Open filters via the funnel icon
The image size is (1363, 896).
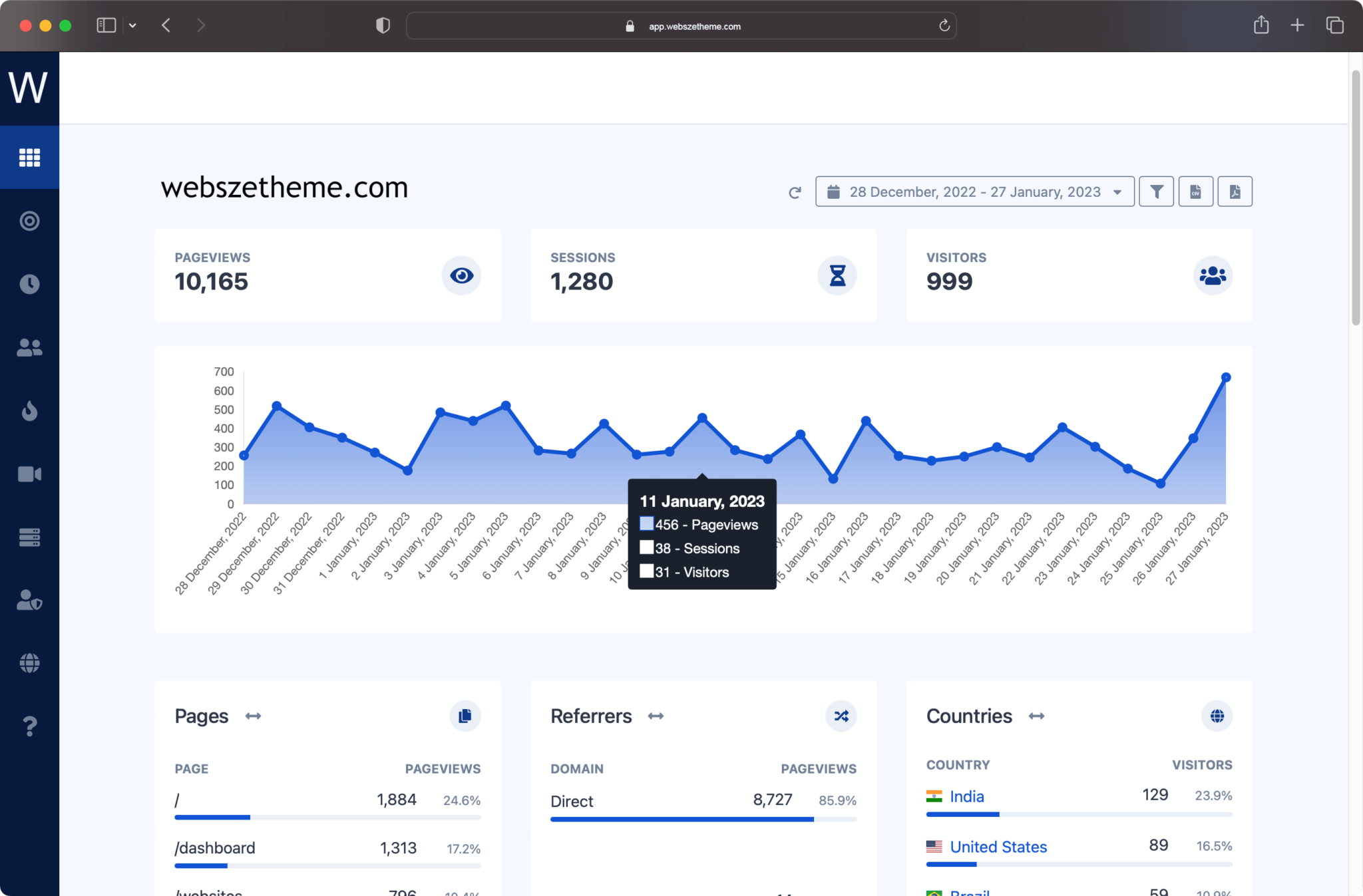pos(1156,192)
